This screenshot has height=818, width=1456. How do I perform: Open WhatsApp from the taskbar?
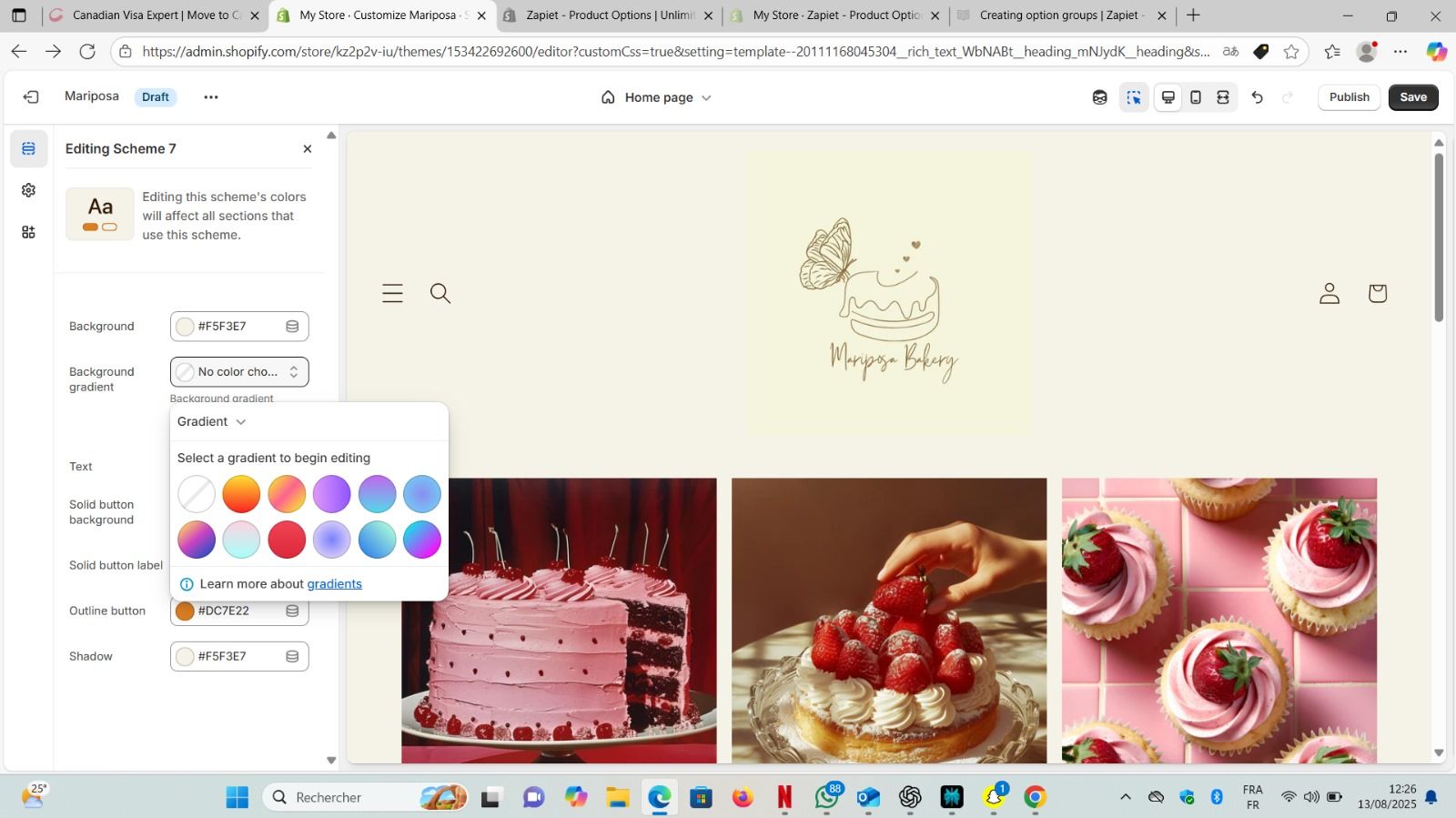tap(827, 797)
